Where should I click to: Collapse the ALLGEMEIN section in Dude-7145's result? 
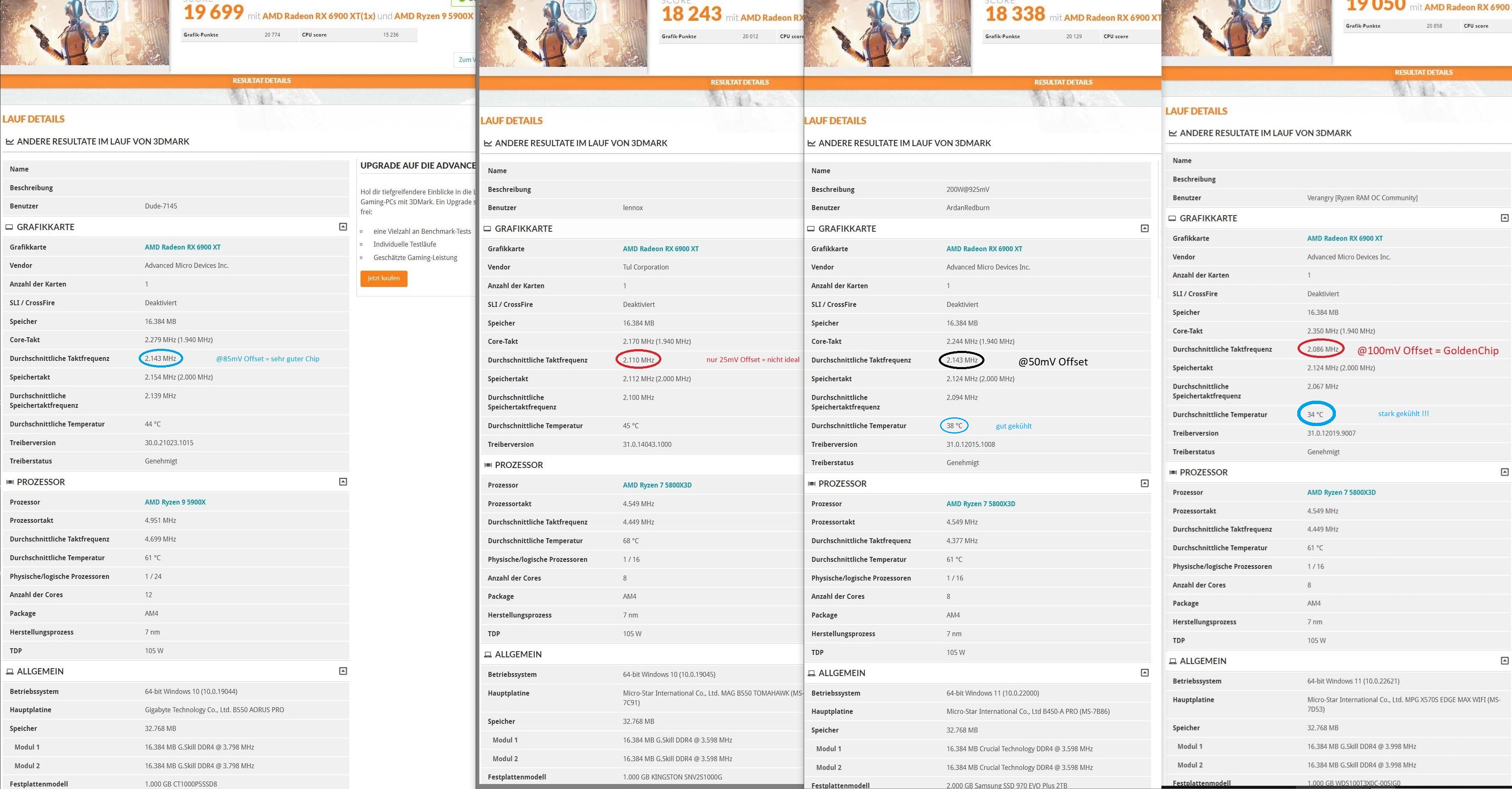coord(343,671)
